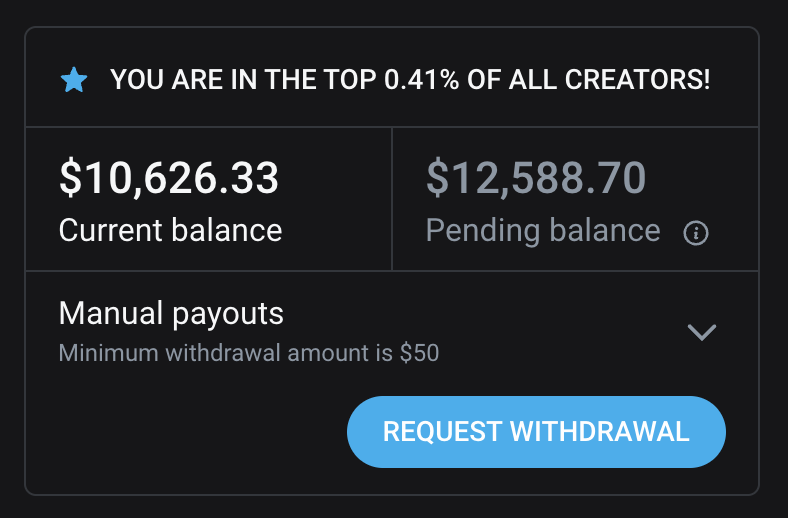Click the Current balance label
The image size is (788, 518).
coord(170,231)
